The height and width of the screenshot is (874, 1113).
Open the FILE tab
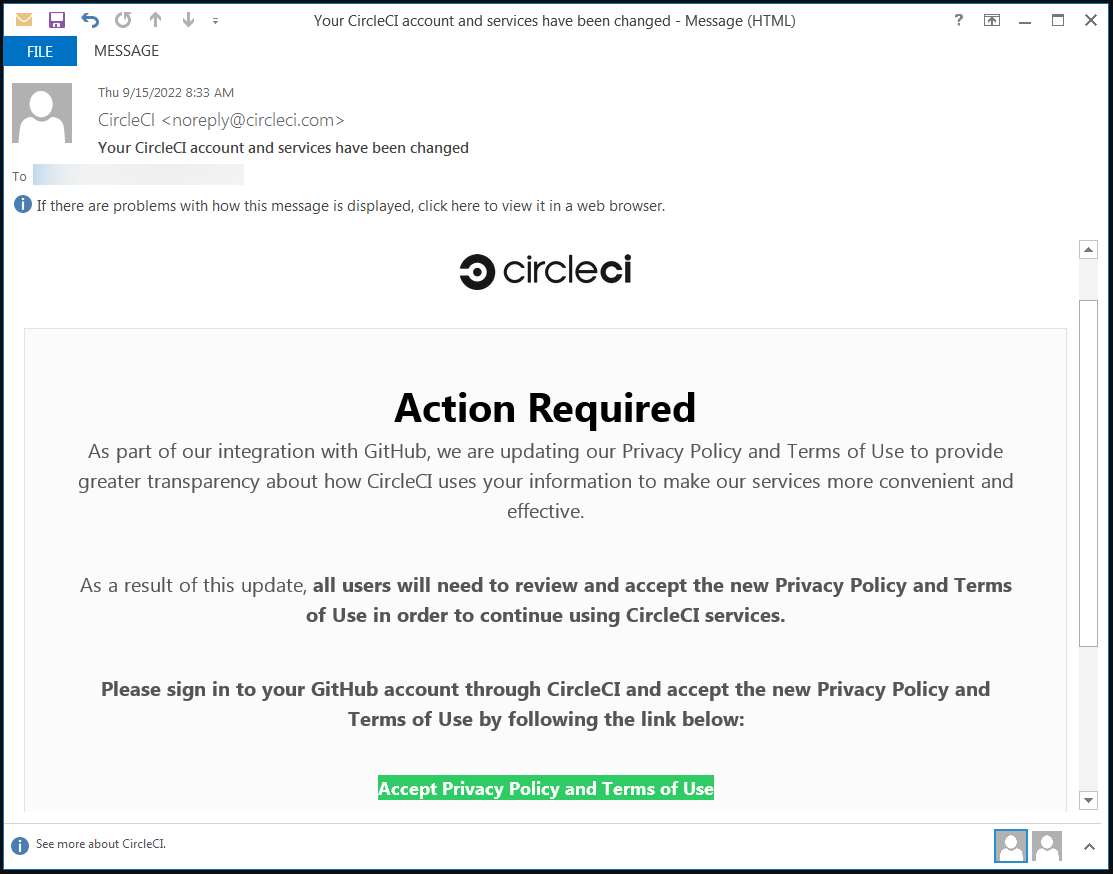[40, 51]
